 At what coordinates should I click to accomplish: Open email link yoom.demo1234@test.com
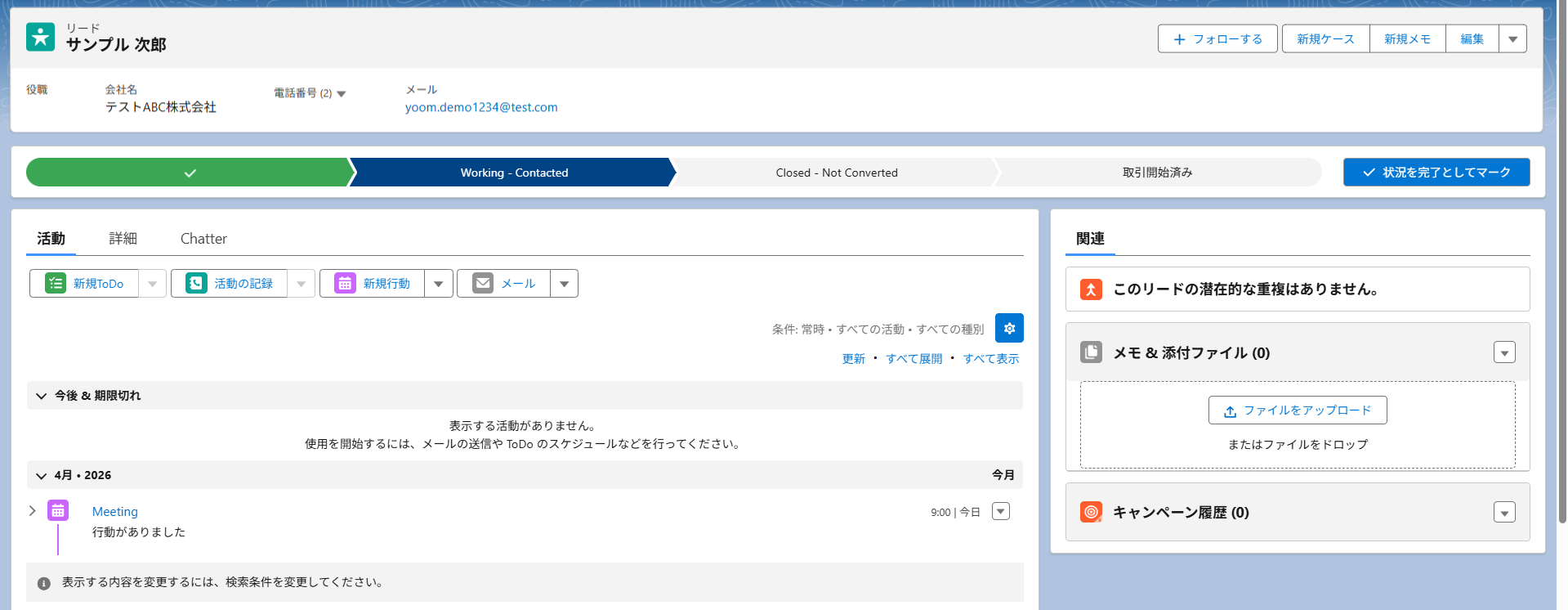(x=481, y=107)
